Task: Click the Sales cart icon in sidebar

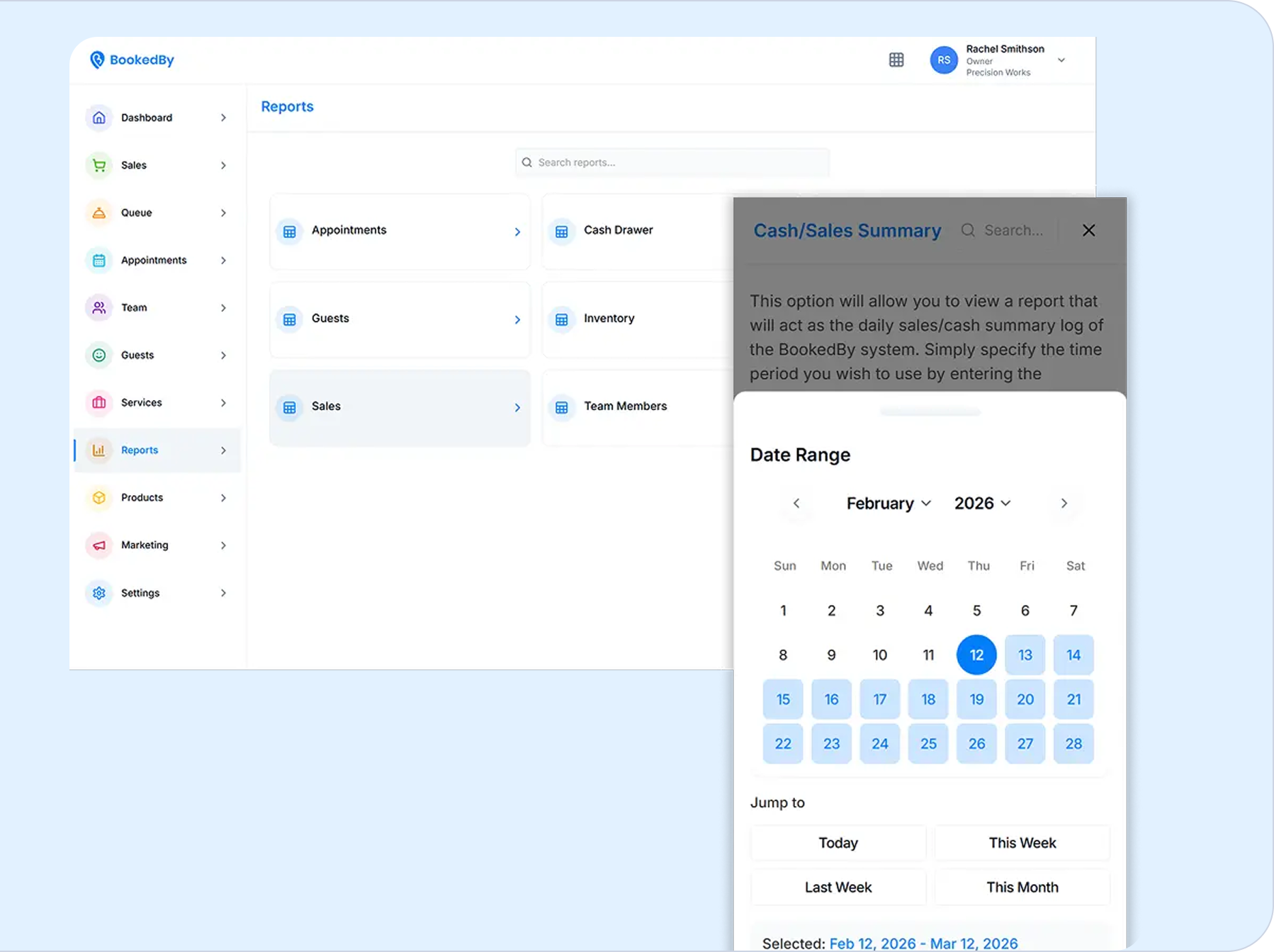Action: [99, 165]
